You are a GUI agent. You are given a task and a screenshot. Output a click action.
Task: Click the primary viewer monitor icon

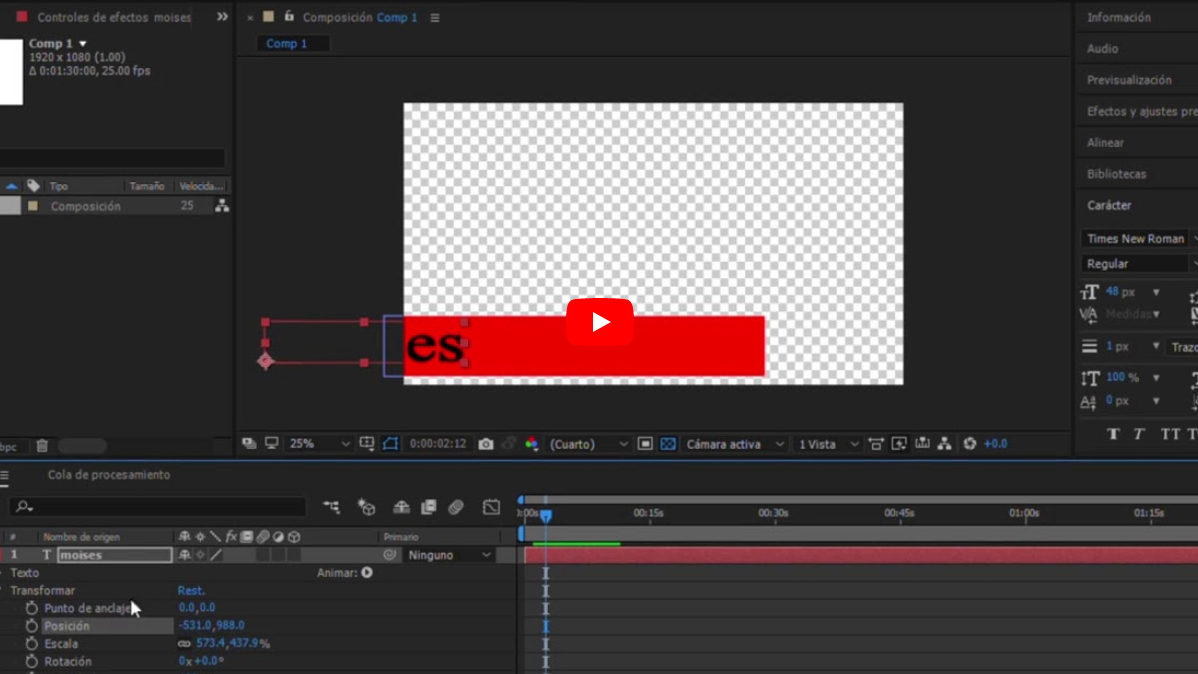[271, 444]
